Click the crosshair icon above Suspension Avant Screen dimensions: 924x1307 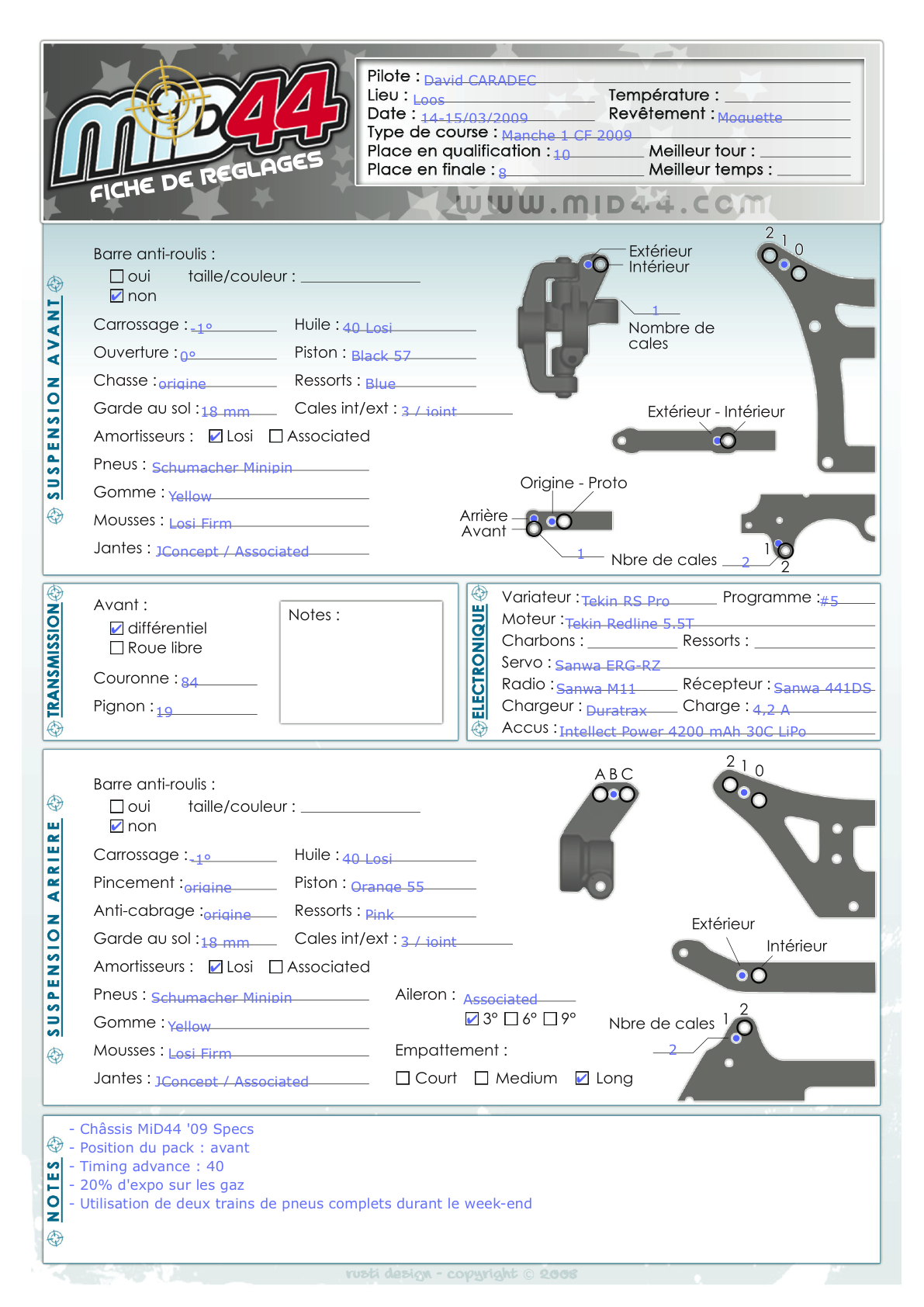(x=55, y=284)
